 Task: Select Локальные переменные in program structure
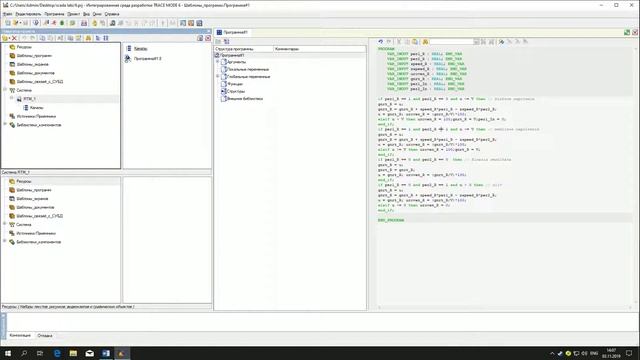point(248,69)
